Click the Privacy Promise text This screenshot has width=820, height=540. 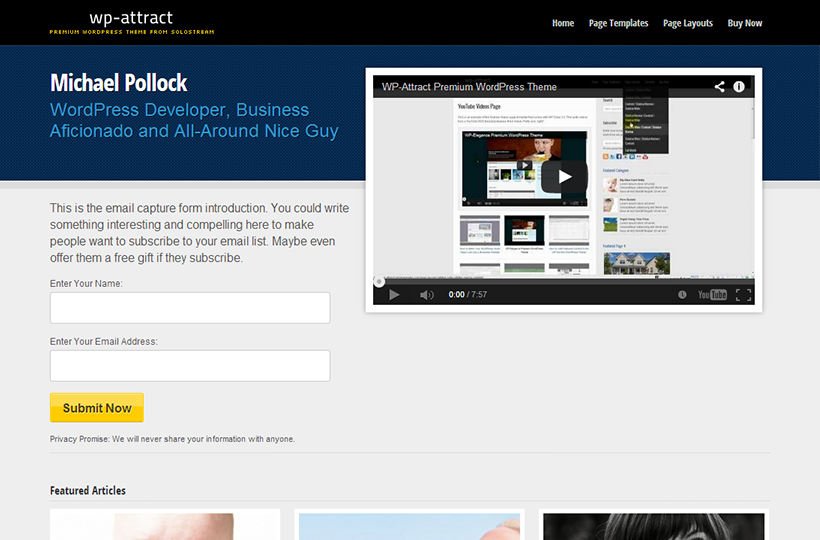click(x=172, y=439)
